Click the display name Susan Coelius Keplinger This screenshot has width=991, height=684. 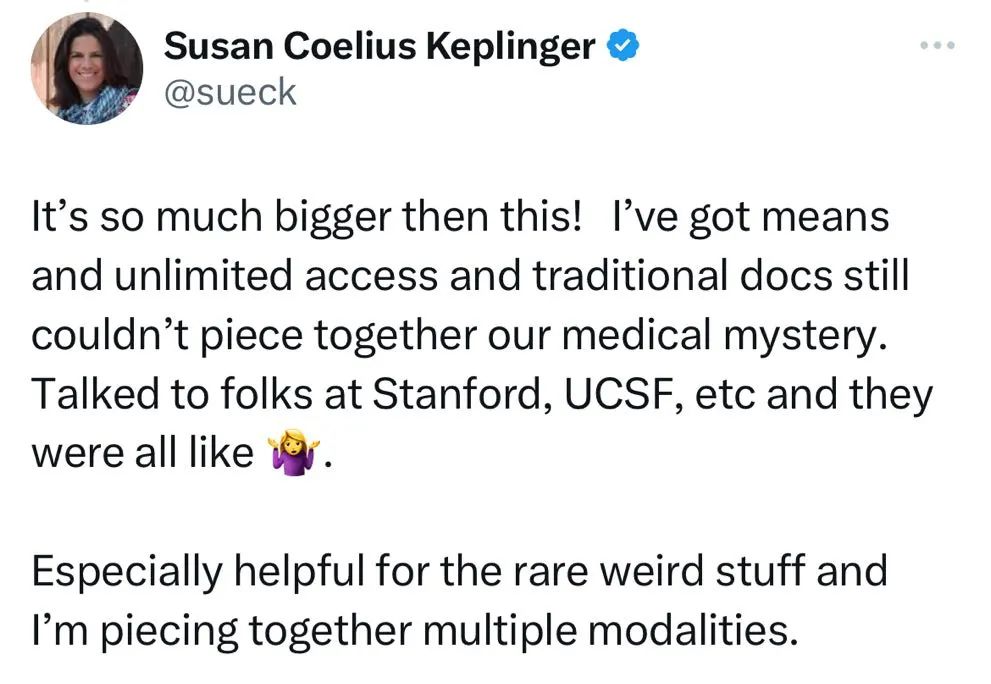(x=379, y=46)
